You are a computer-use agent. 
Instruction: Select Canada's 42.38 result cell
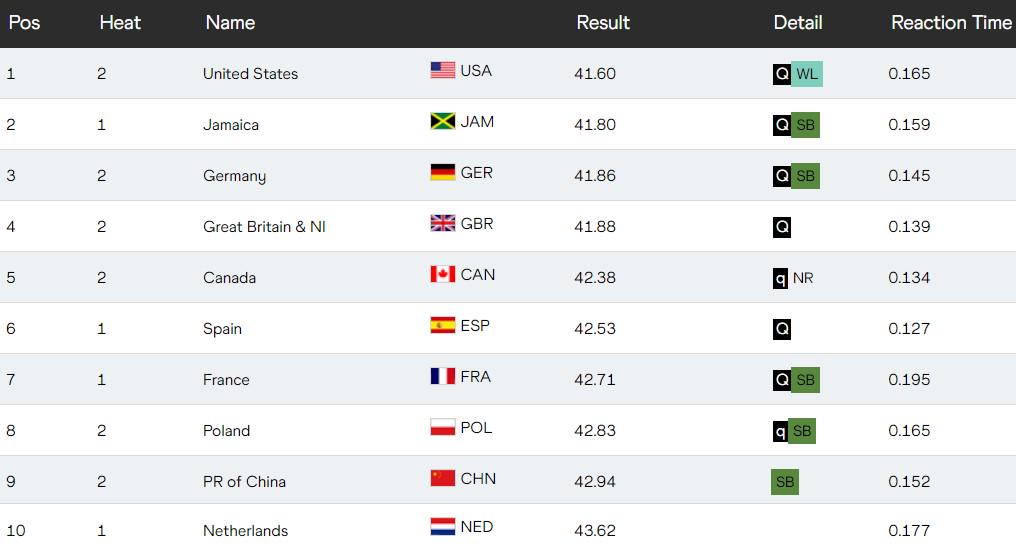click(595, 278)
